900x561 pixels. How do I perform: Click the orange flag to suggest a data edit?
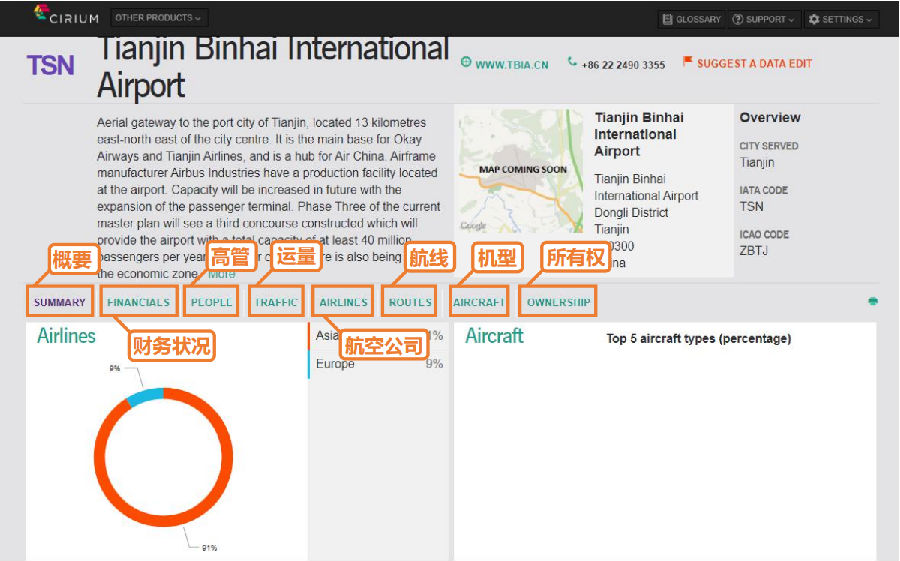click(x=687, y=62)
